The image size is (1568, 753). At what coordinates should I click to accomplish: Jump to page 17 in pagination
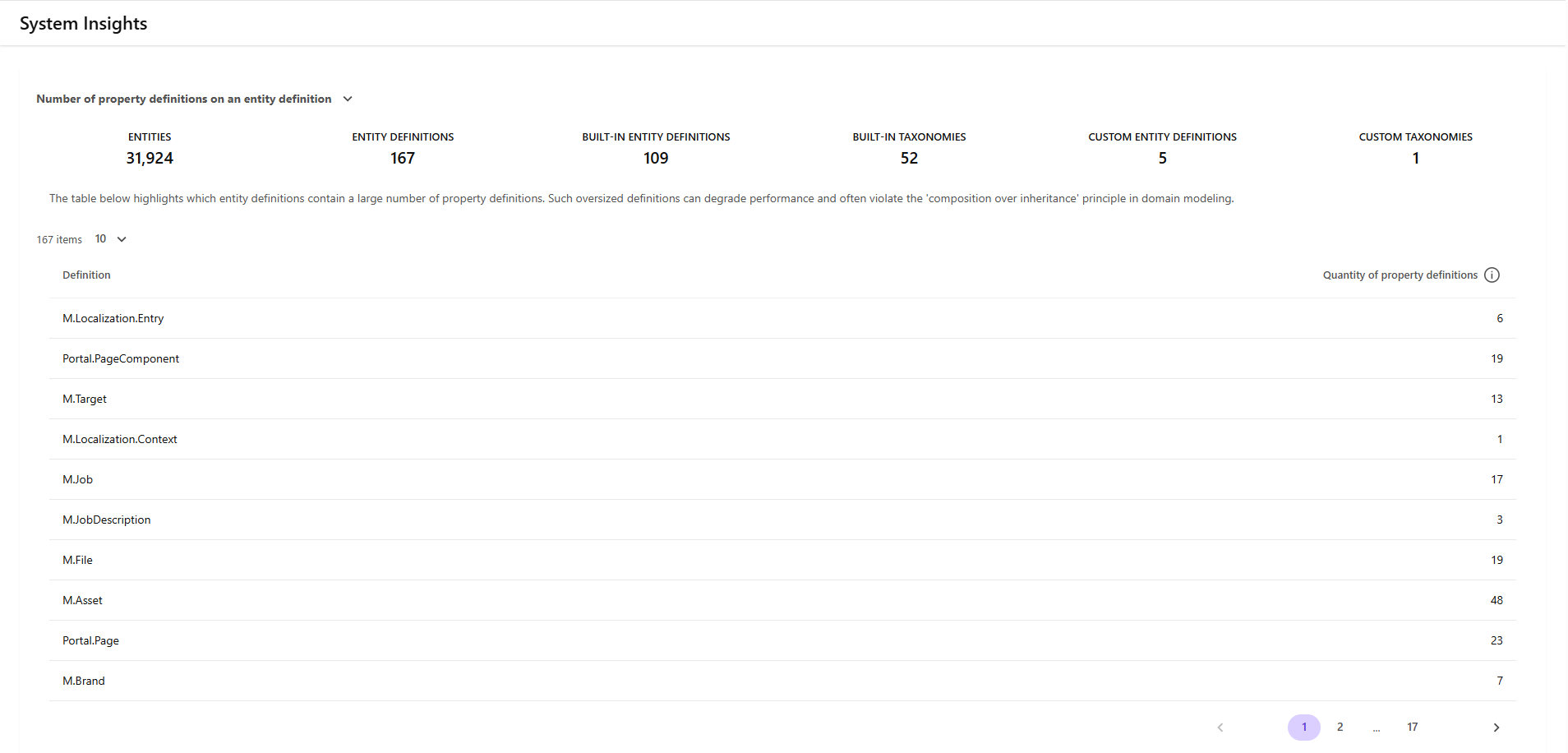pos(1412,728)
